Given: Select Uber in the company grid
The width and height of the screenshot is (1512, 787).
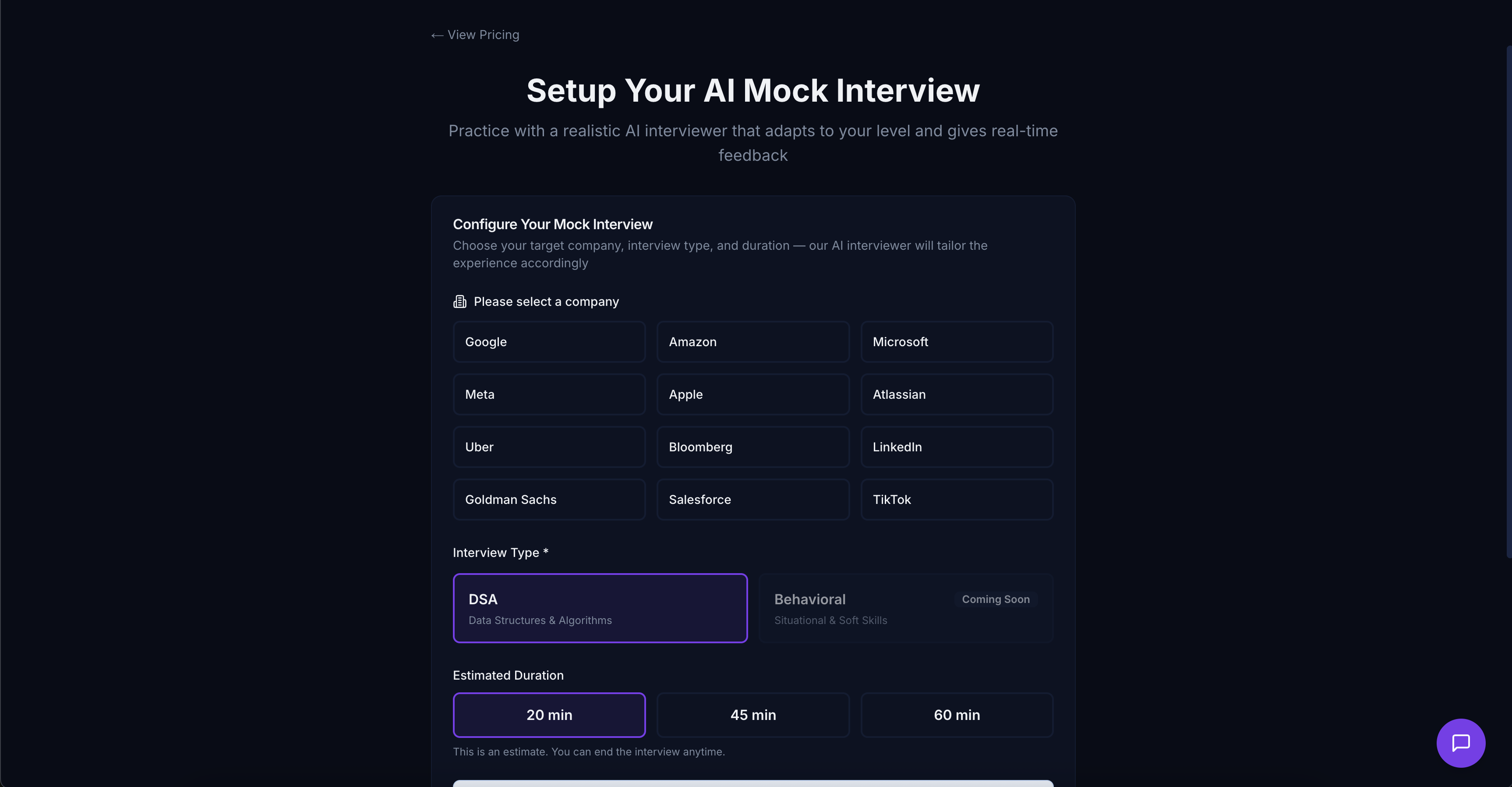Looking at the screenshot, I should click(549, 447).
